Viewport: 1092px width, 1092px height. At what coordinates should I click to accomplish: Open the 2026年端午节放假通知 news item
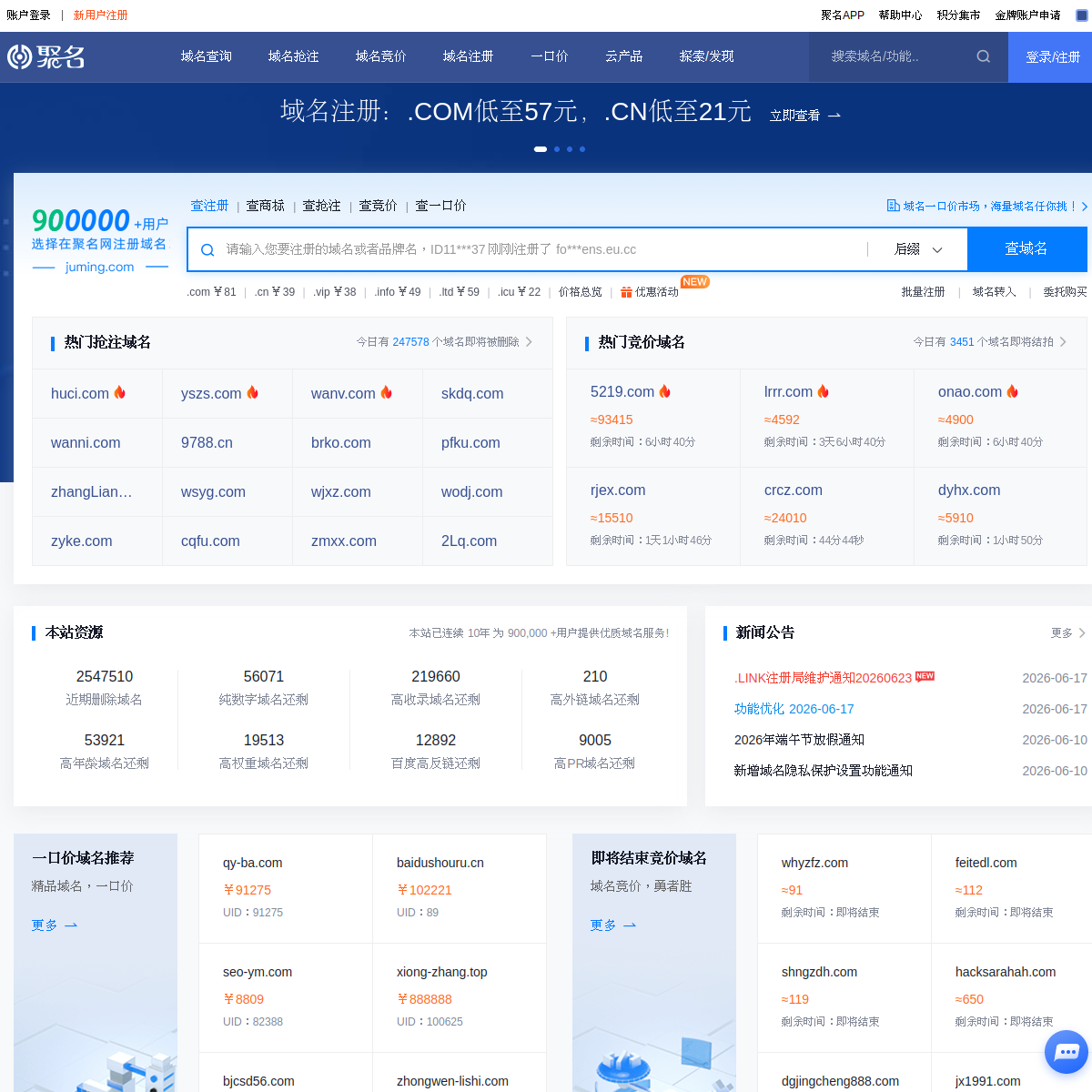[x=800, y=740]
